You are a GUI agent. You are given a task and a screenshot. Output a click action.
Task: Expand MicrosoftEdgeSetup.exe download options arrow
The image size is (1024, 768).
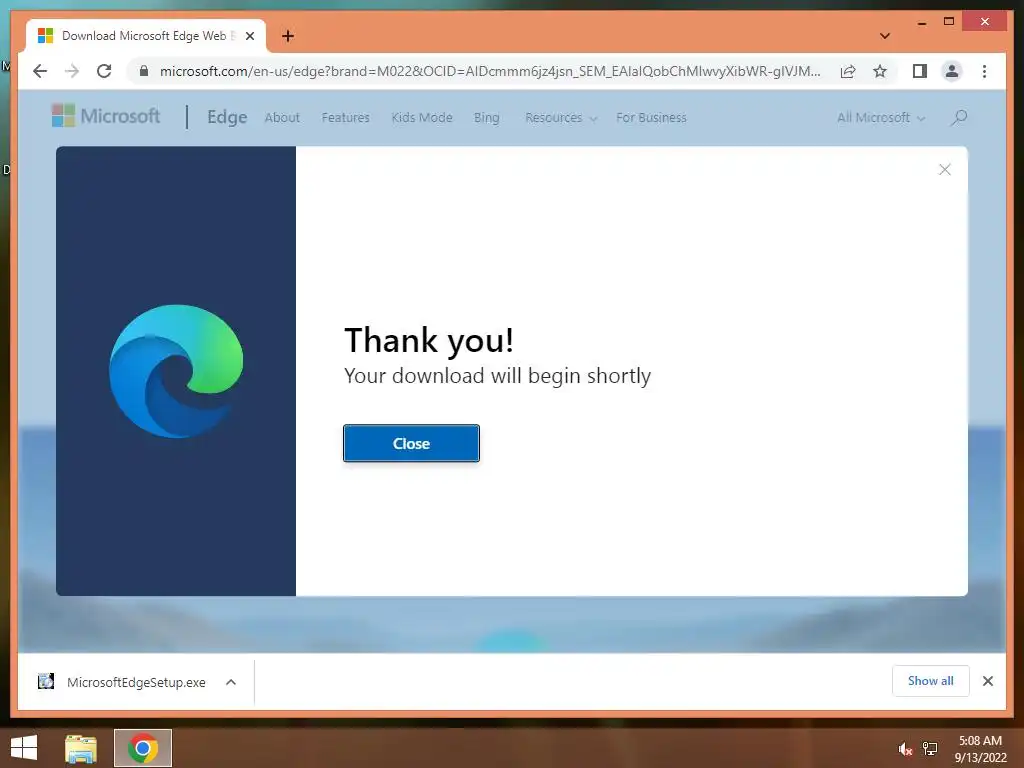[x=231, y=682]
